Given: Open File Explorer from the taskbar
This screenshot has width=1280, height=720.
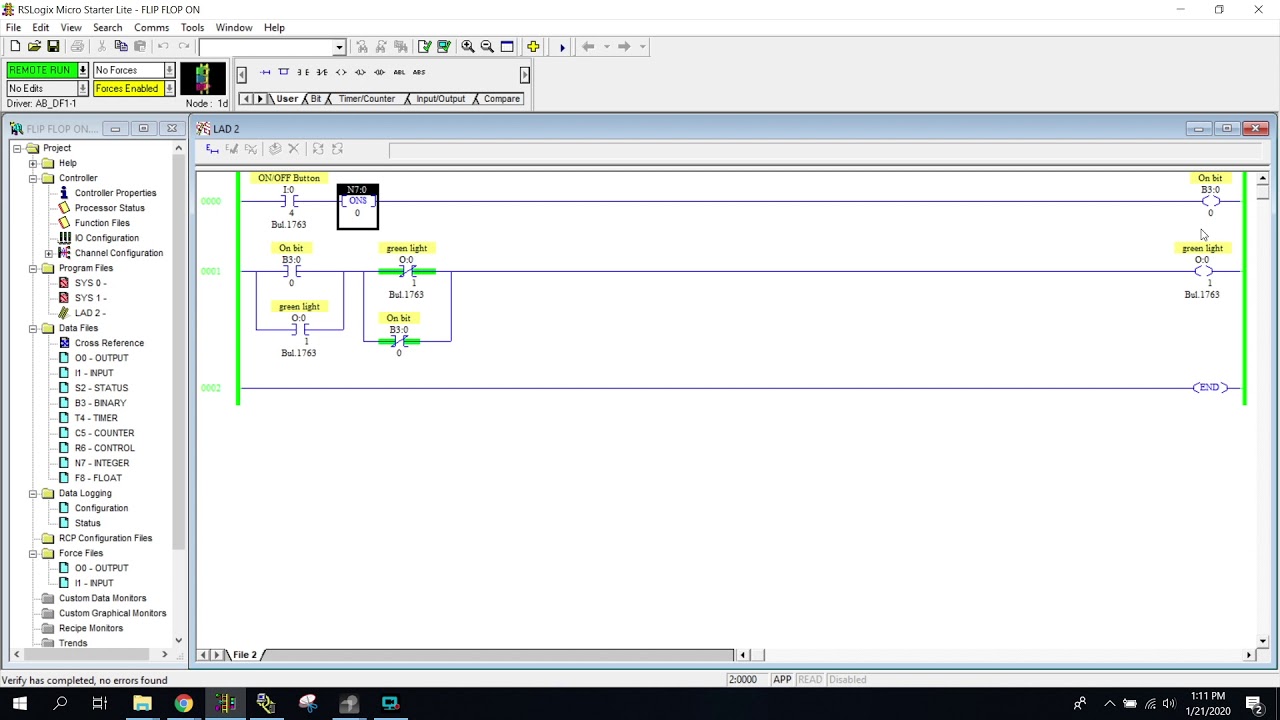Looking at the screenshot, I should pyautogui.click(x=142, y=704).
